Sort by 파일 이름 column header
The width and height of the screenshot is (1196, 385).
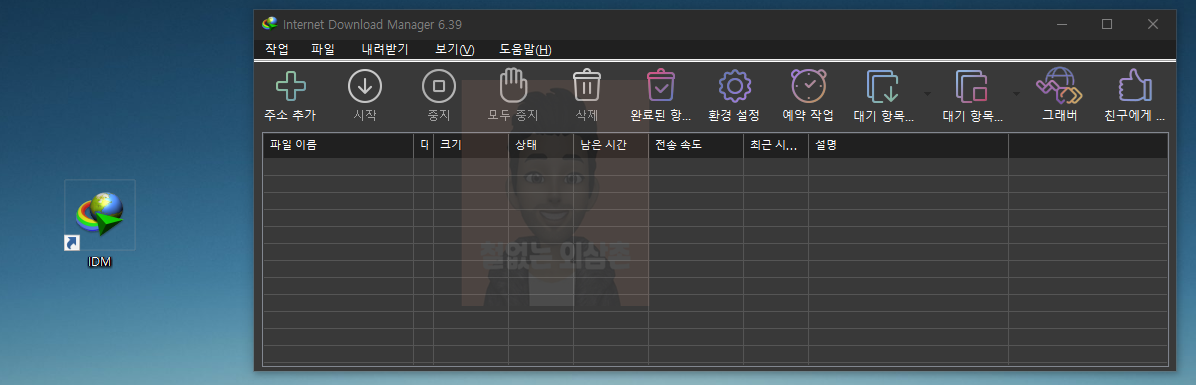pos(338,145)
